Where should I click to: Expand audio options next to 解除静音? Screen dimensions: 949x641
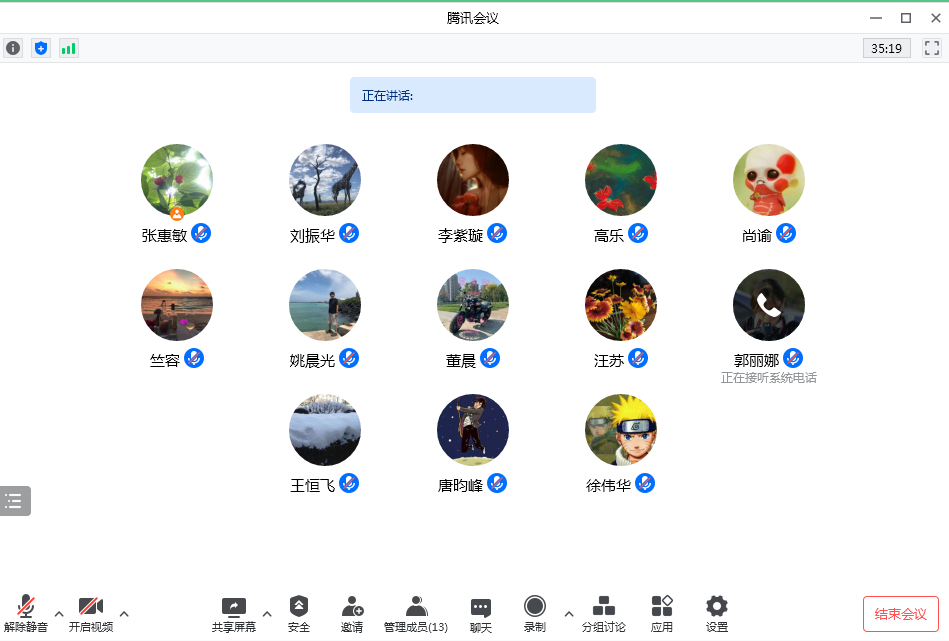[58, 615]
